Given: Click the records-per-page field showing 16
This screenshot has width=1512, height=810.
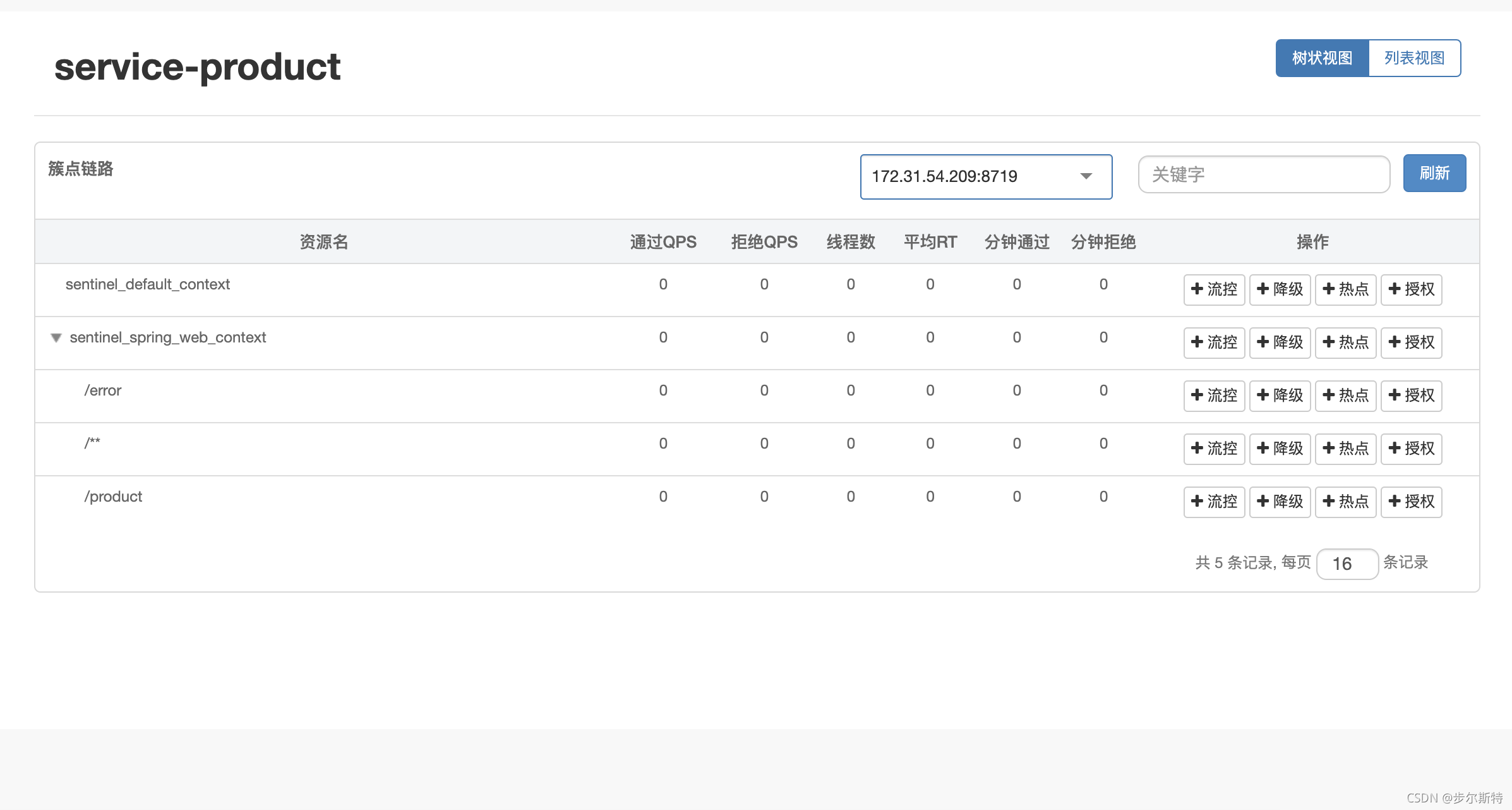Looking at the screenshot, I should 1347,564.
